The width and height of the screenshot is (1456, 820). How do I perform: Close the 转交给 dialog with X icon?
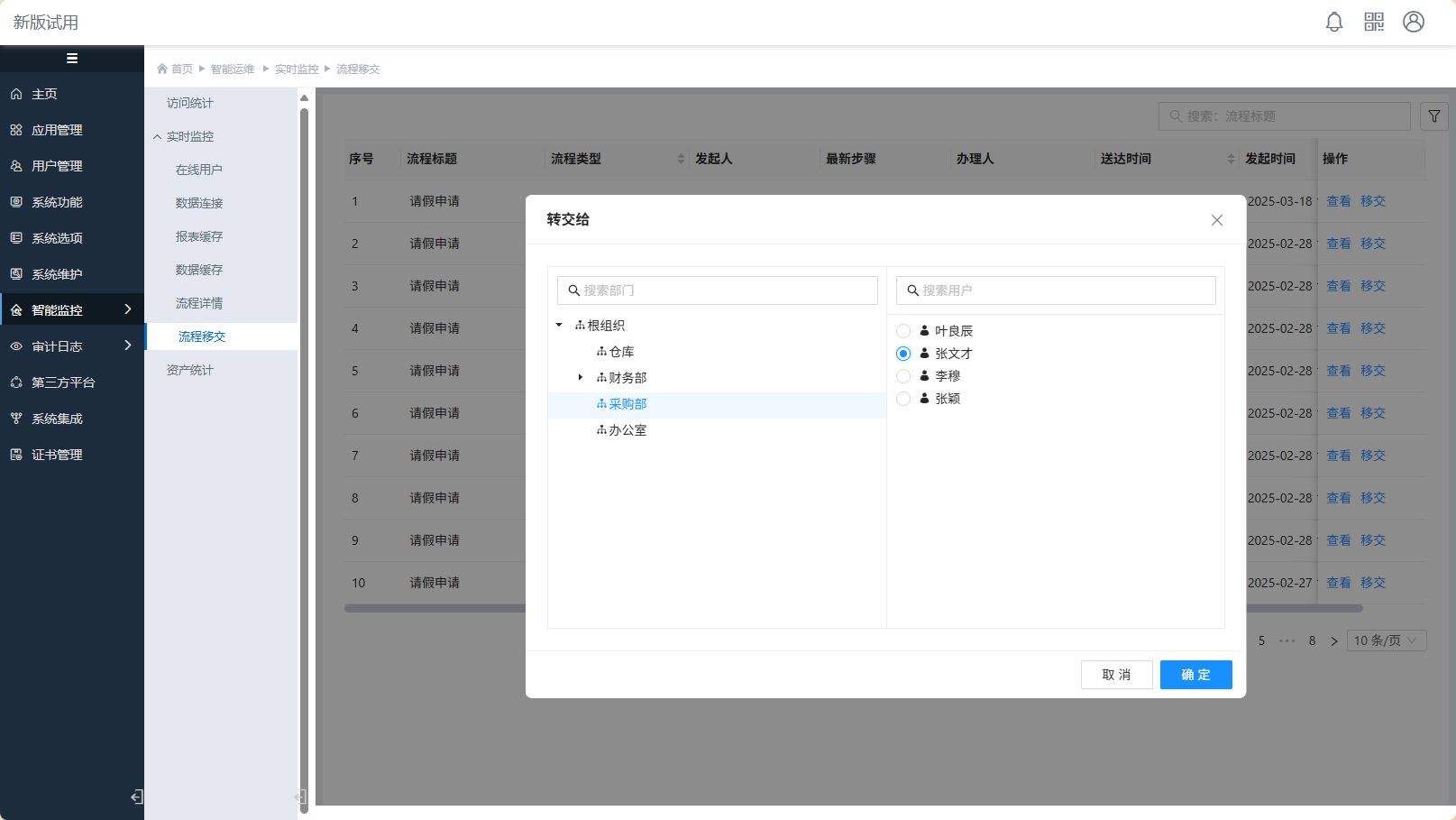[x=1216, y=220]
